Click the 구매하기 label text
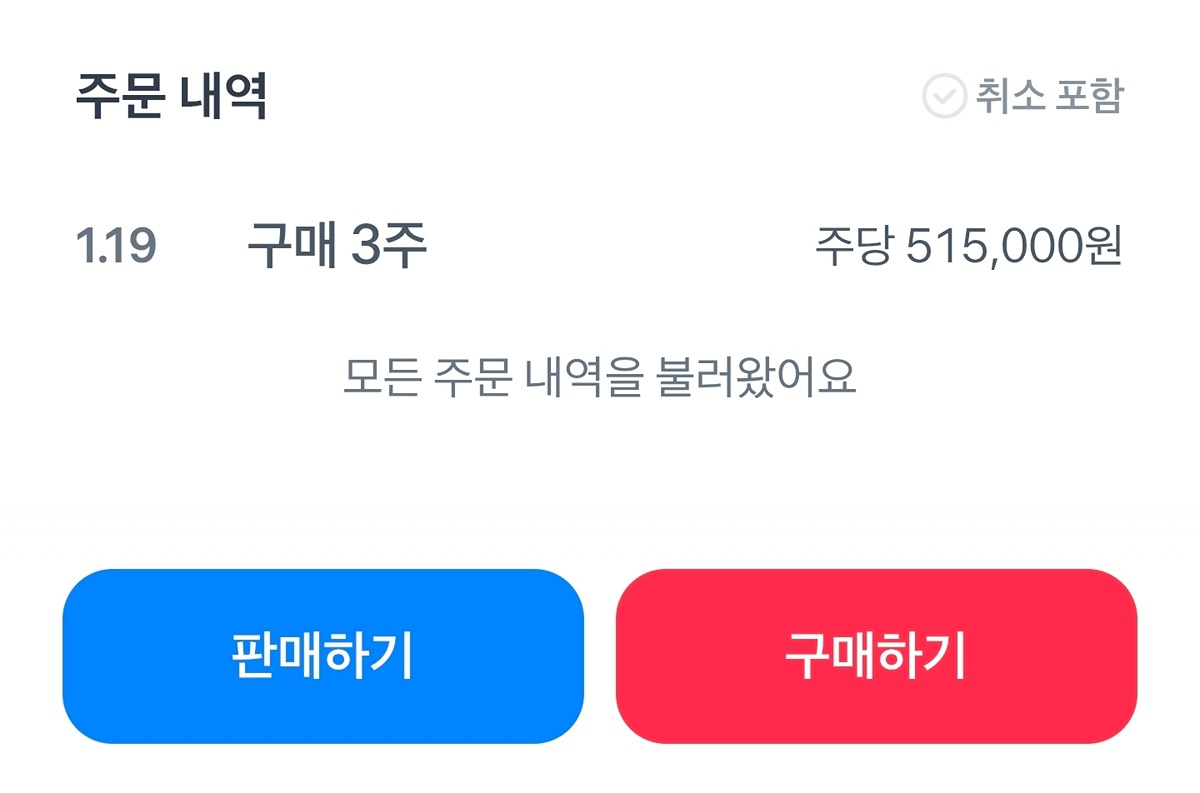This screenshot has height=793, width=1200. (x=875, y=656)
